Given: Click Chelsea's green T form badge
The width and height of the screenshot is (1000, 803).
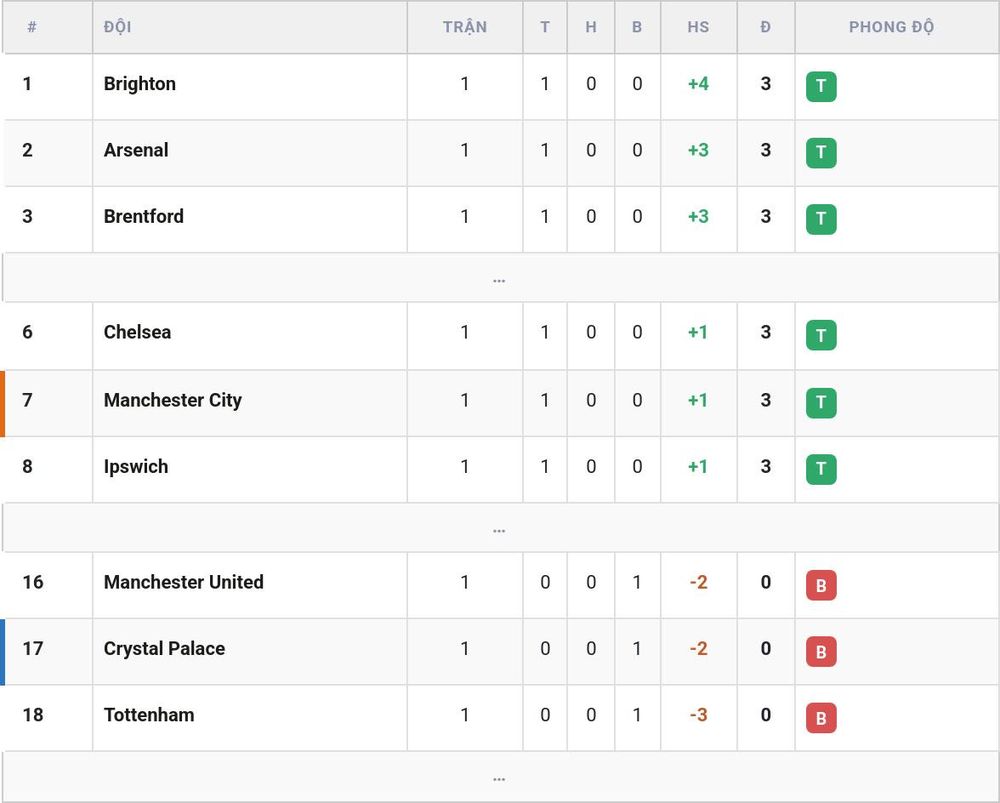Looking at the screenshot, I should (x=821, y=335).
